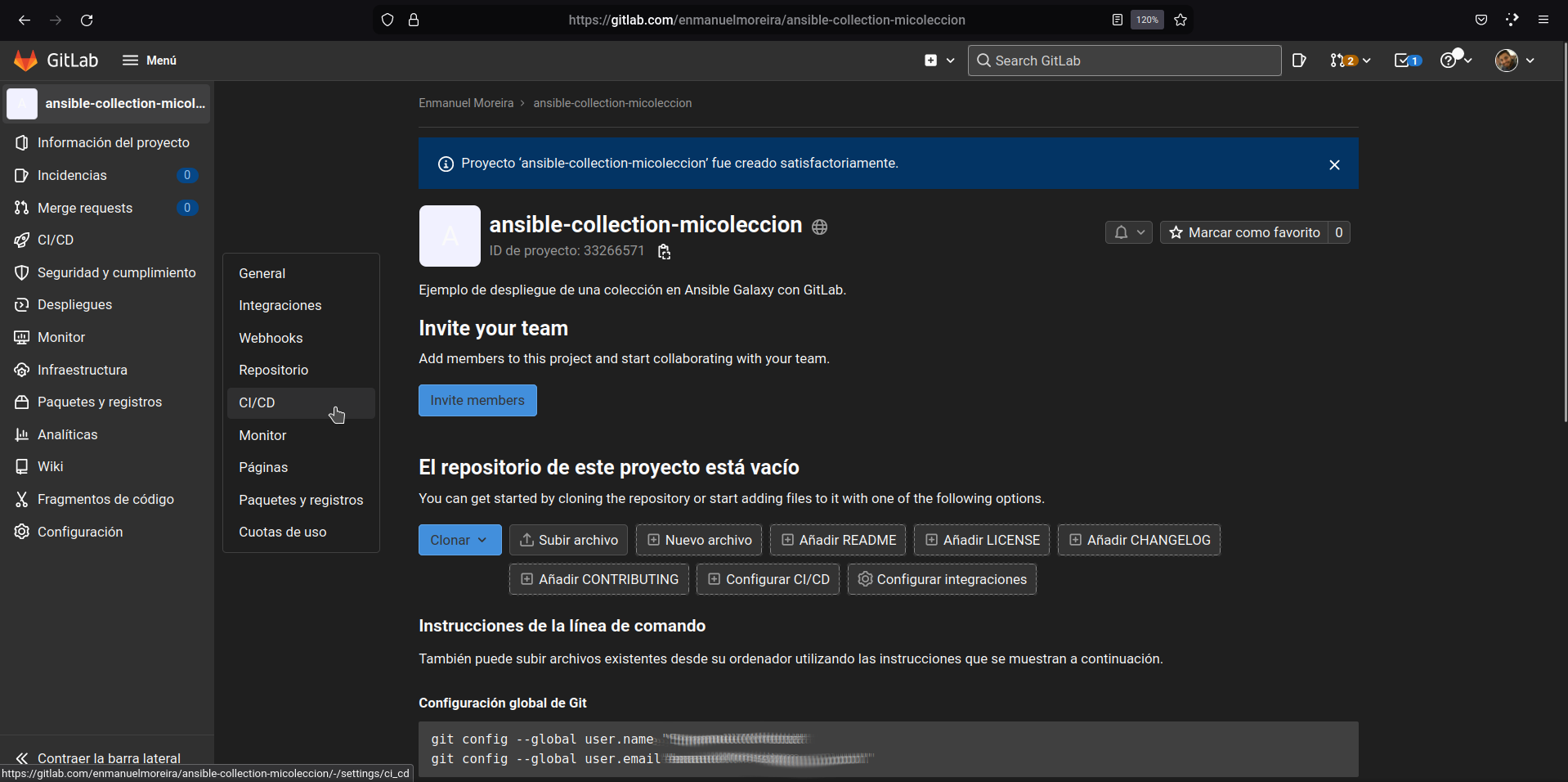Open the browser application menu icon
This screenshot has height=782, width=1568.
tap(1543, 20)
